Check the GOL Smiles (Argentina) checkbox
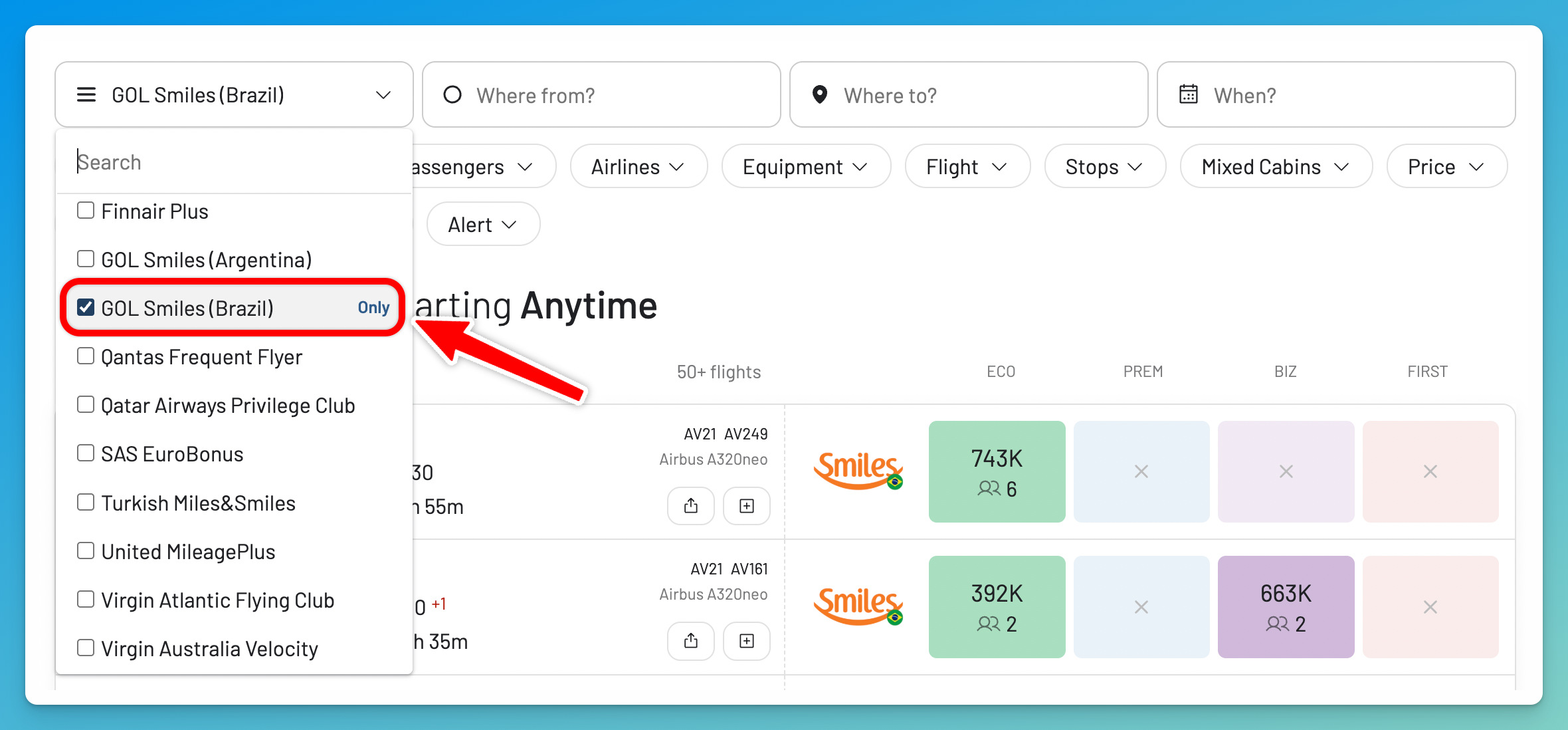 coord(86,259)
